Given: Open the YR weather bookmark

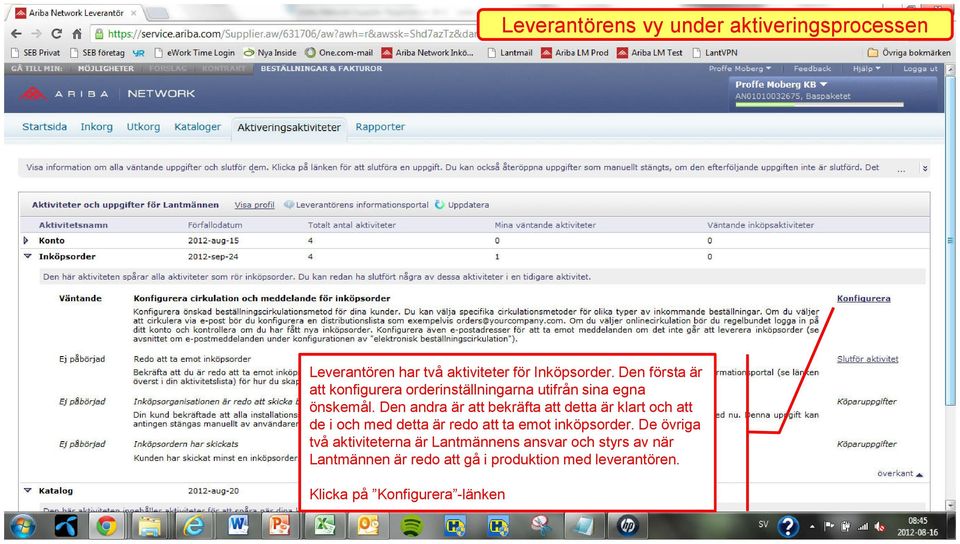Looking at the screenshot, I should click(x=139, y=53).
